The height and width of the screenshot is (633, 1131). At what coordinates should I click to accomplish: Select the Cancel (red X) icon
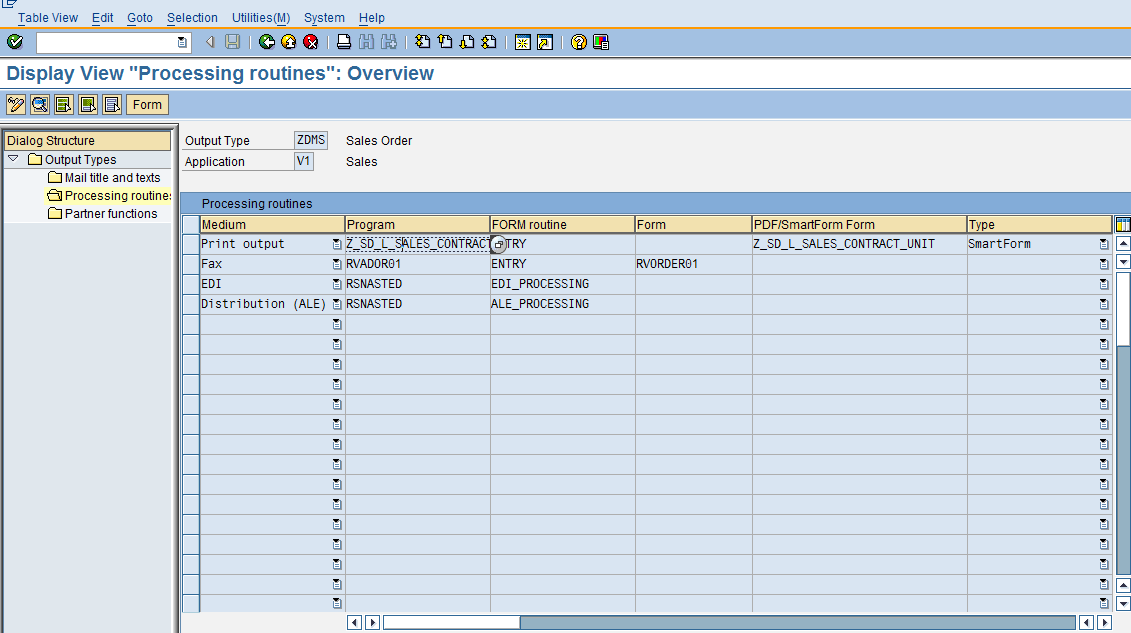[x=309, y=42]
